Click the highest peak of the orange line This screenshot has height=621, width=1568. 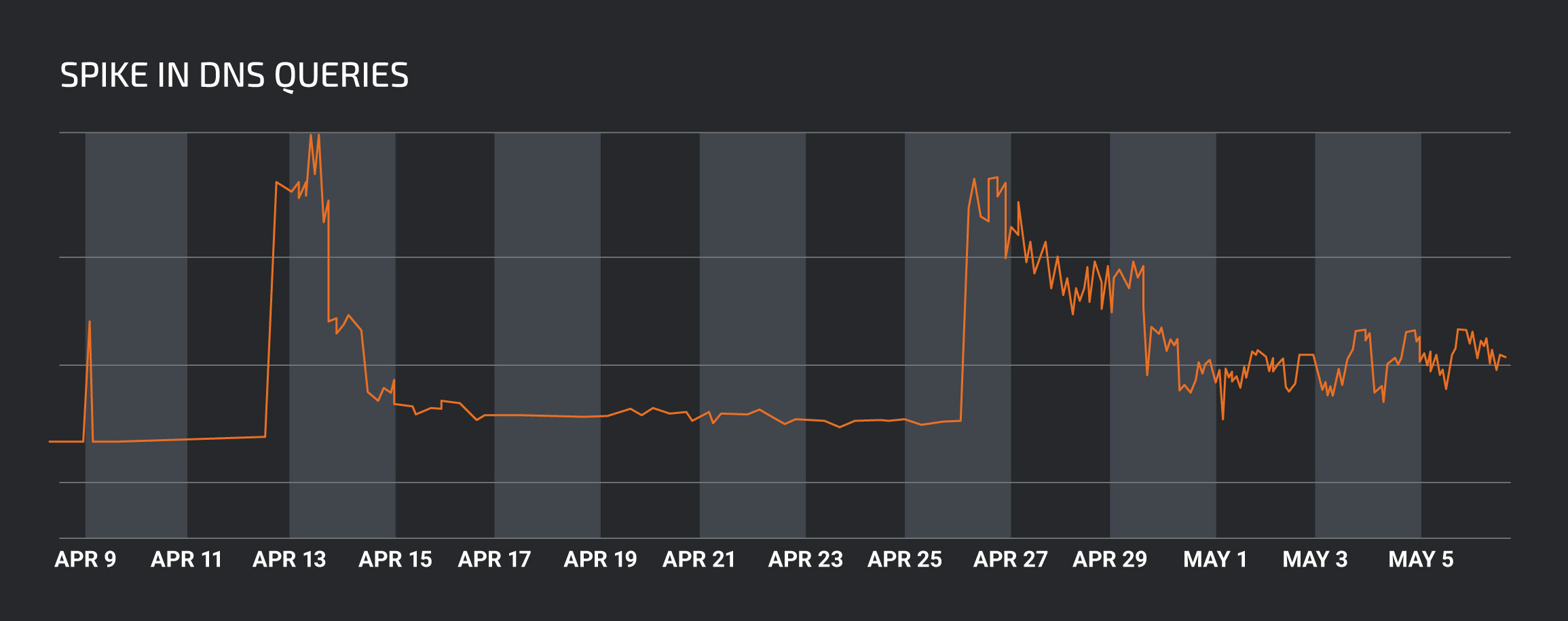pyautogui.click(x=311, y=135)
